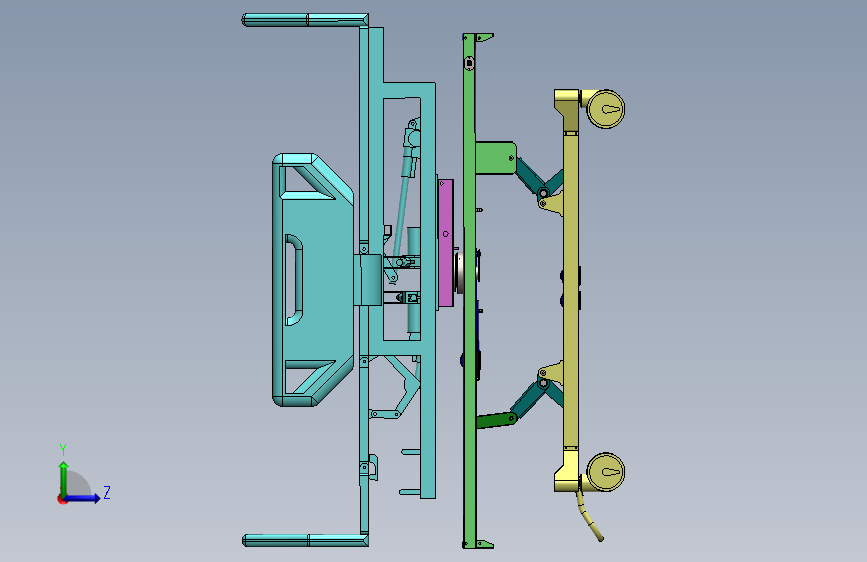Select the lower yellow corner block
The height and width of the screenshot is (562, 867).
point(567,470)
